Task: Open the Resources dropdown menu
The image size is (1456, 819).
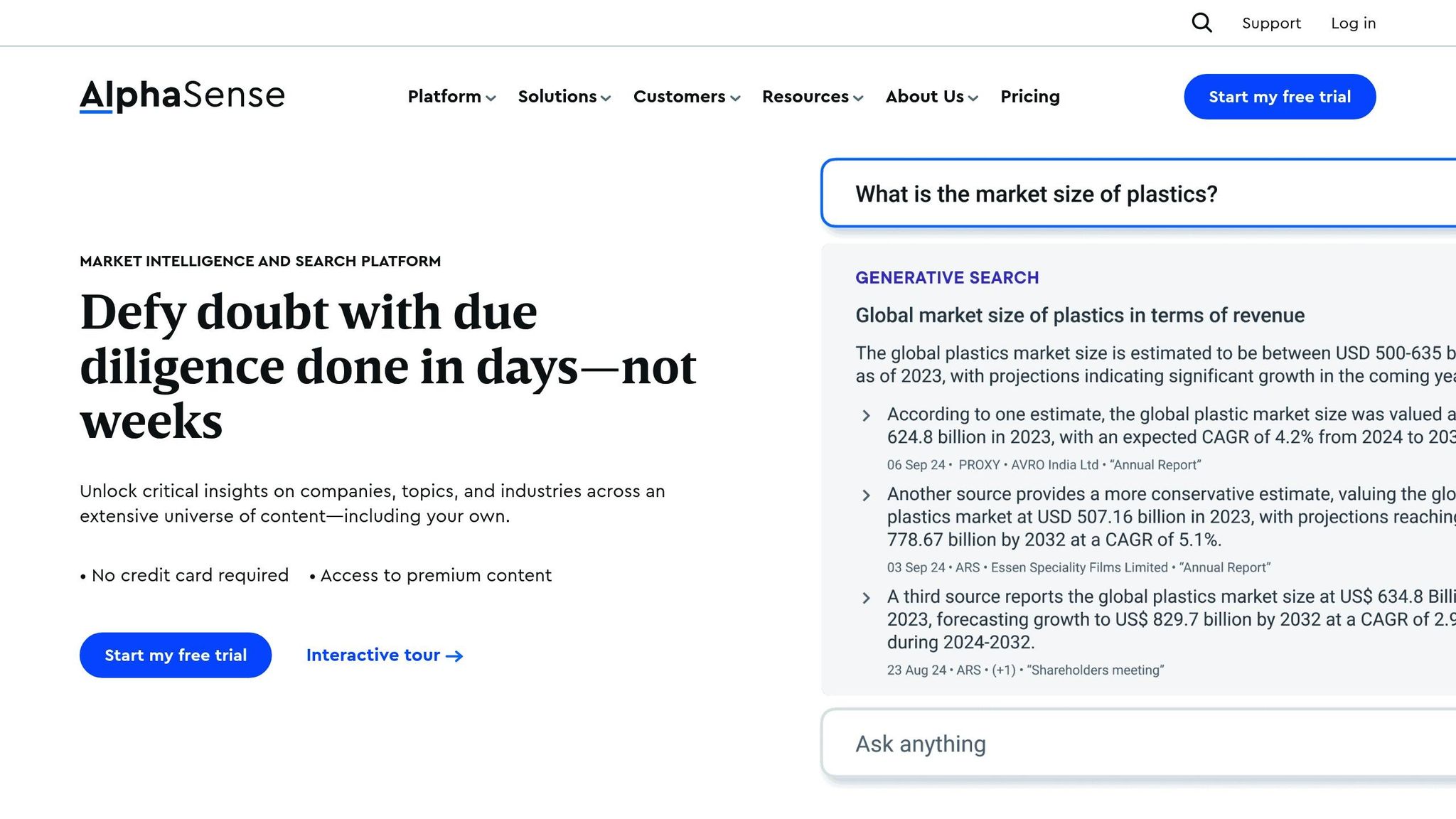Action: (x=813, y=97)
